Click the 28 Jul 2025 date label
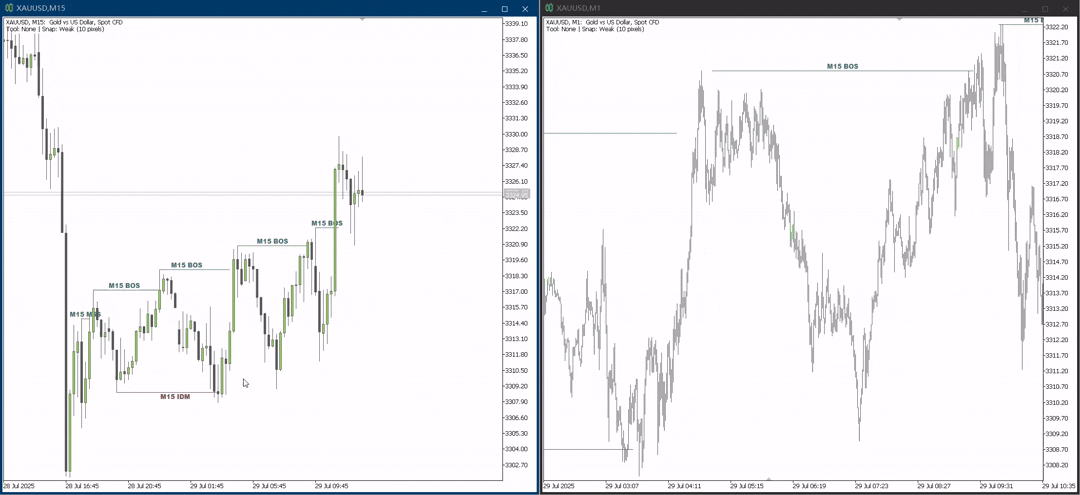1080x495 pixels. 18,486
